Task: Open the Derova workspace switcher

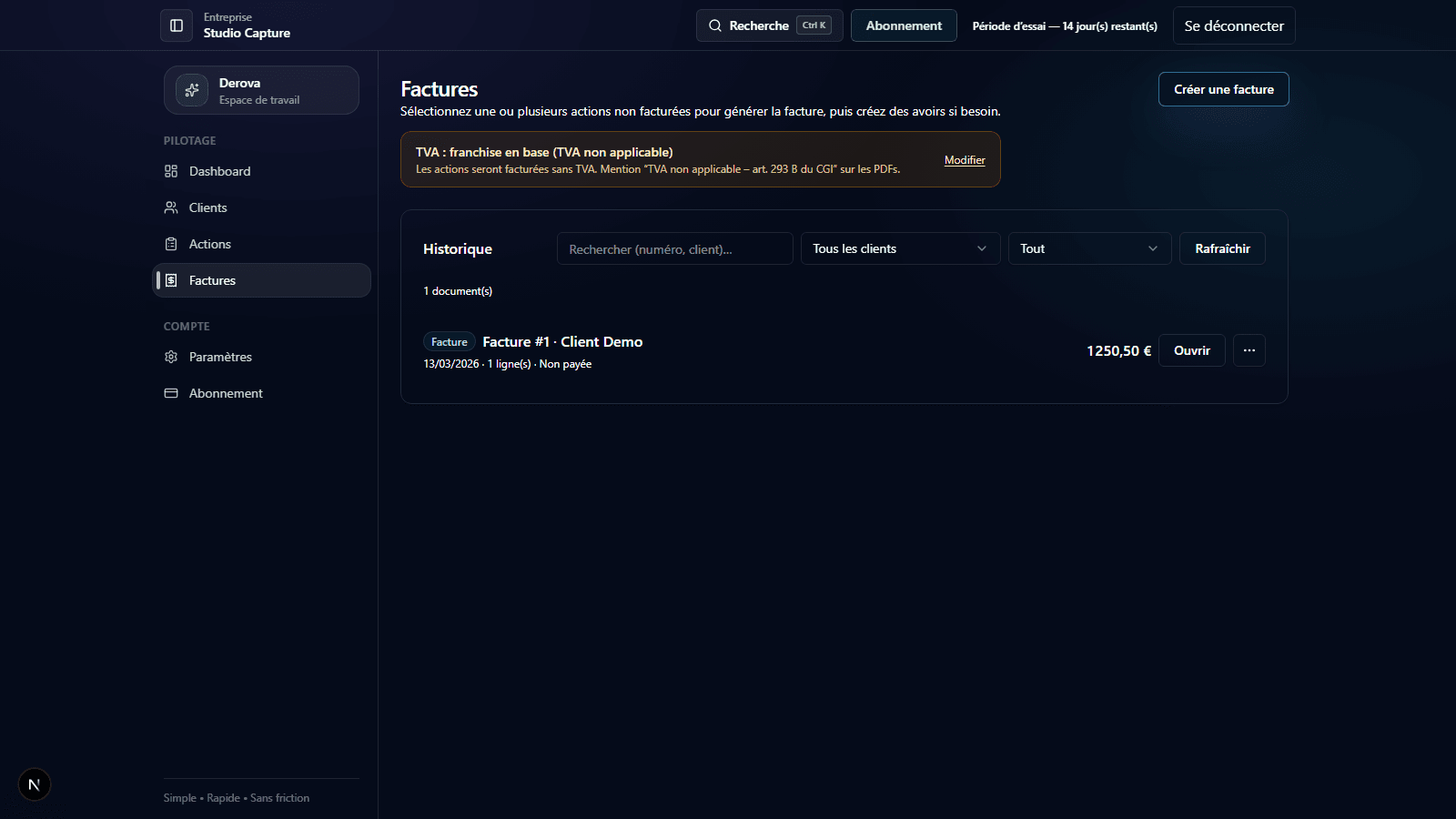Action: pos(261,90)
